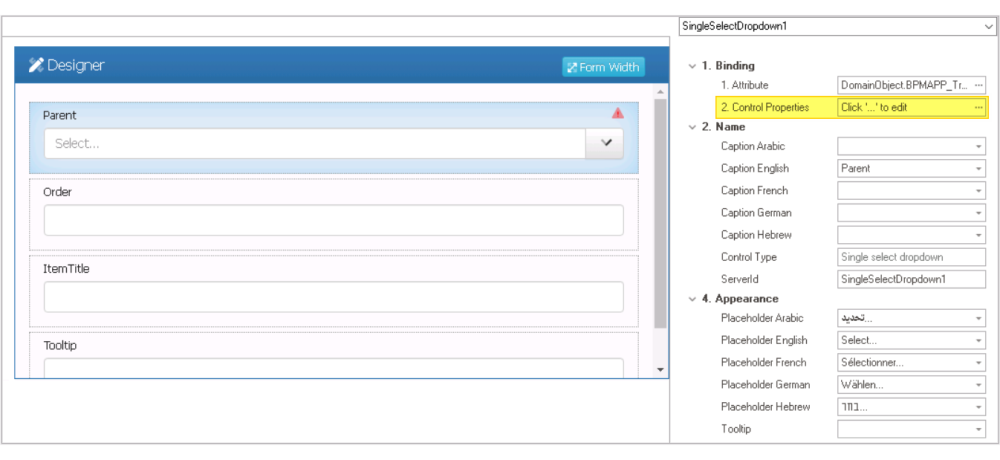Click the ItemTitle text field
The image size is (1000, 460).
click(334, 297)
